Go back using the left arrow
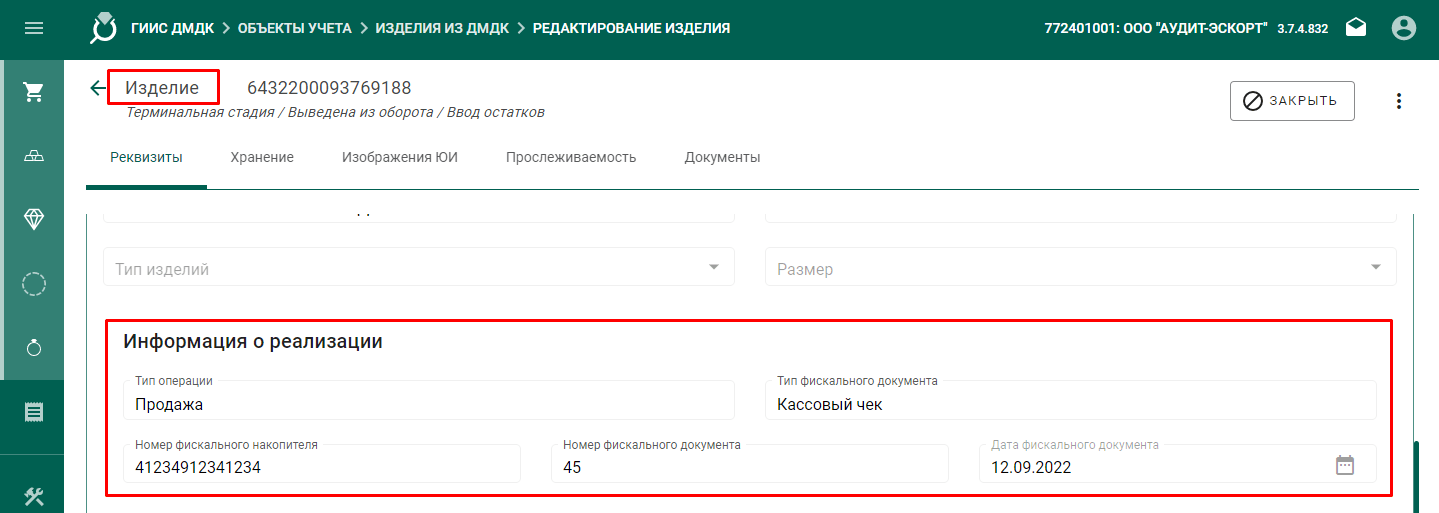The image size is (1439, 513). 97,88
